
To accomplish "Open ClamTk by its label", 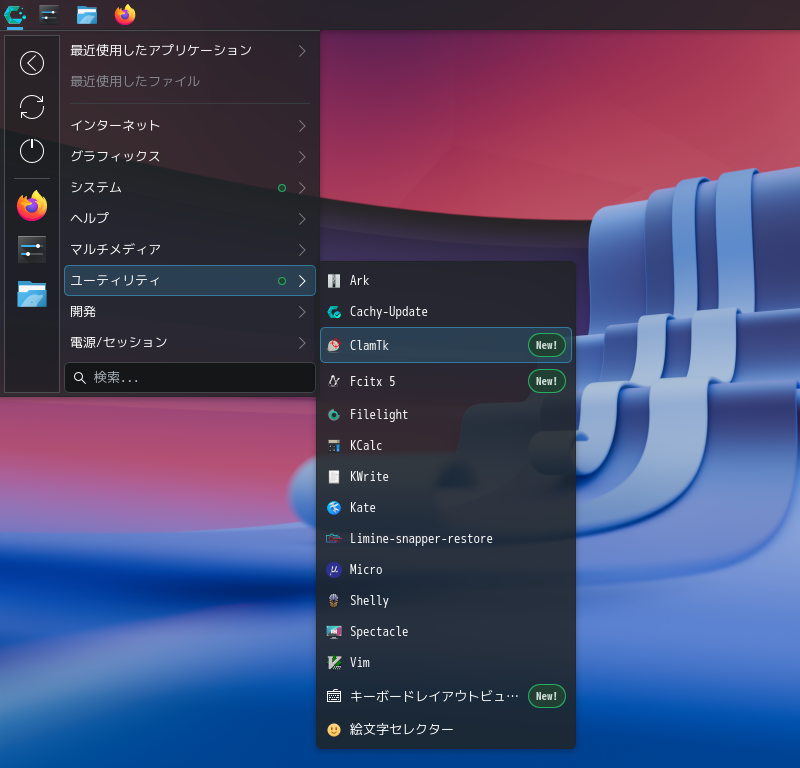I will coord(369,345).
